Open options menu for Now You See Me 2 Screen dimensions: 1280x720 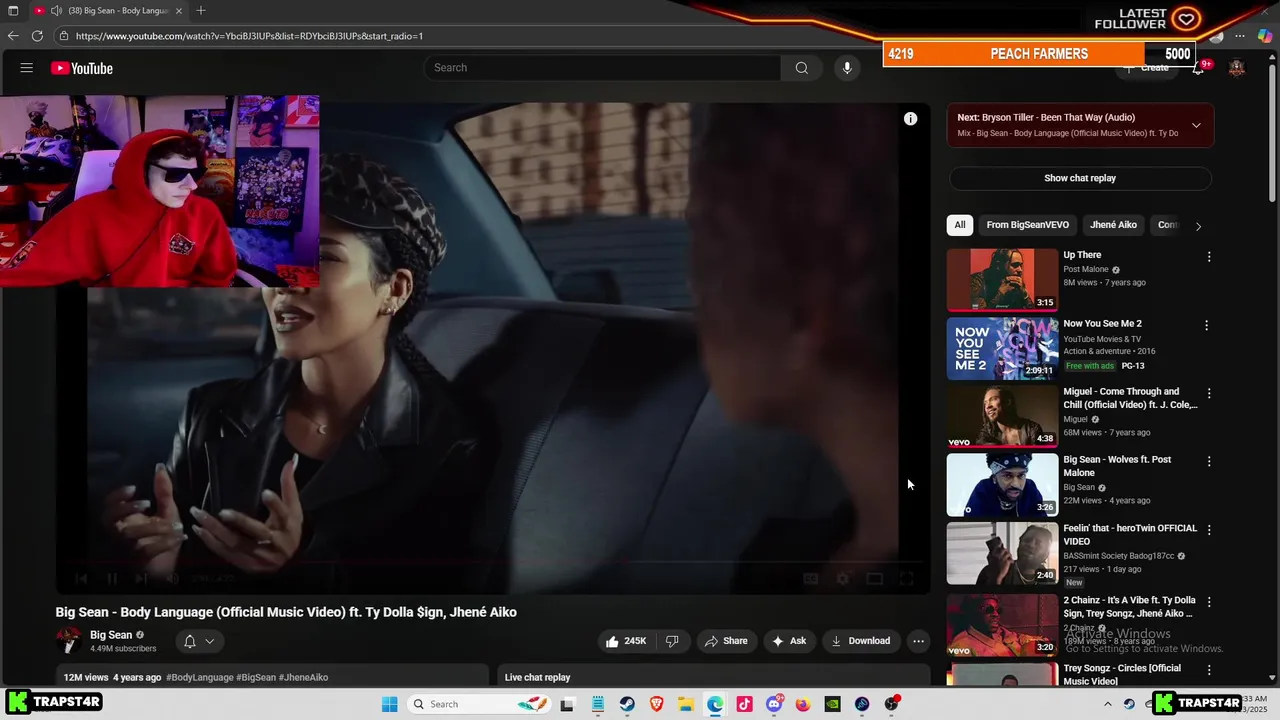tap(1206, 325)
